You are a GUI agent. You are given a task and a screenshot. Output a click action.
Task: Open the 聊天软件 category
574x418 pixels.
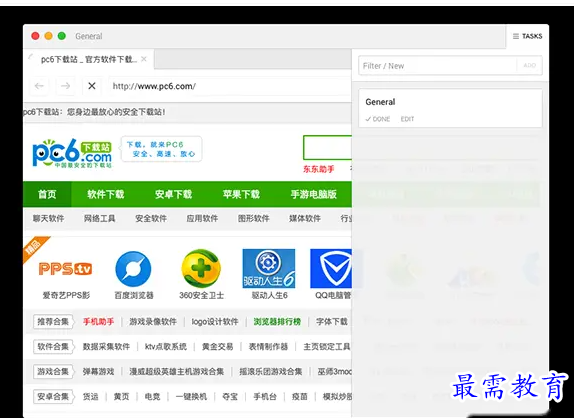pos(48,219)
